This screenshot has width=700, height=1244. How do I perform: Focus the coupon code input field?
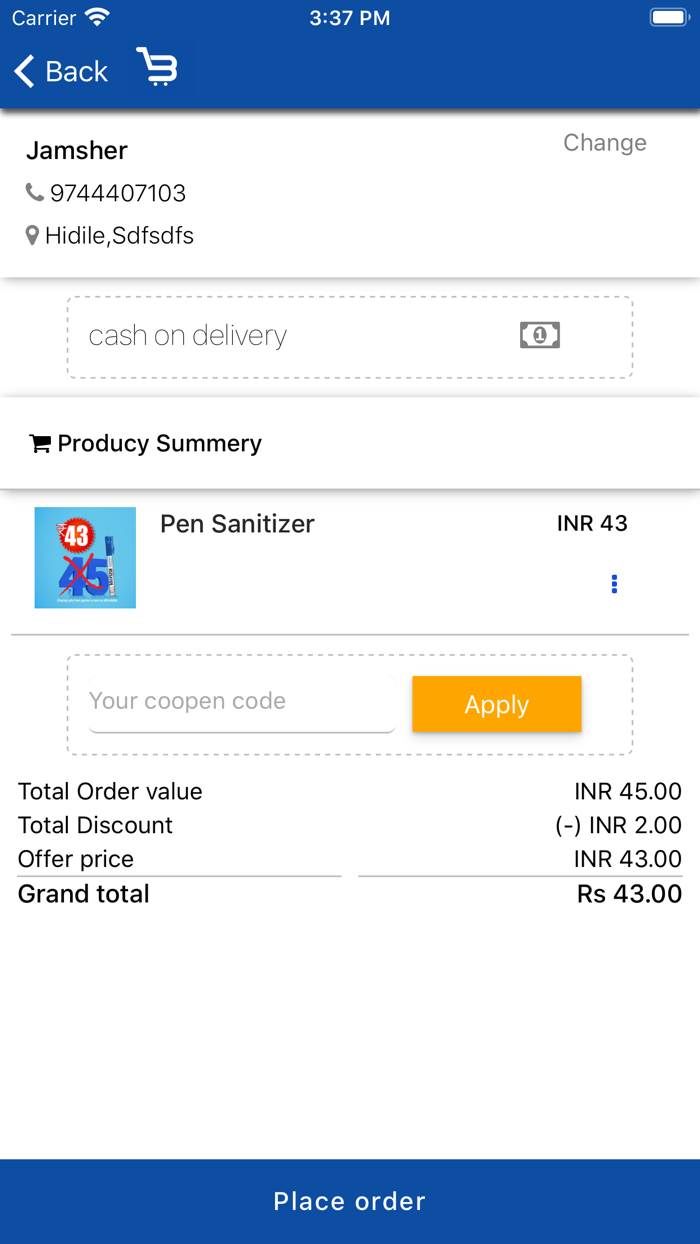240,702
